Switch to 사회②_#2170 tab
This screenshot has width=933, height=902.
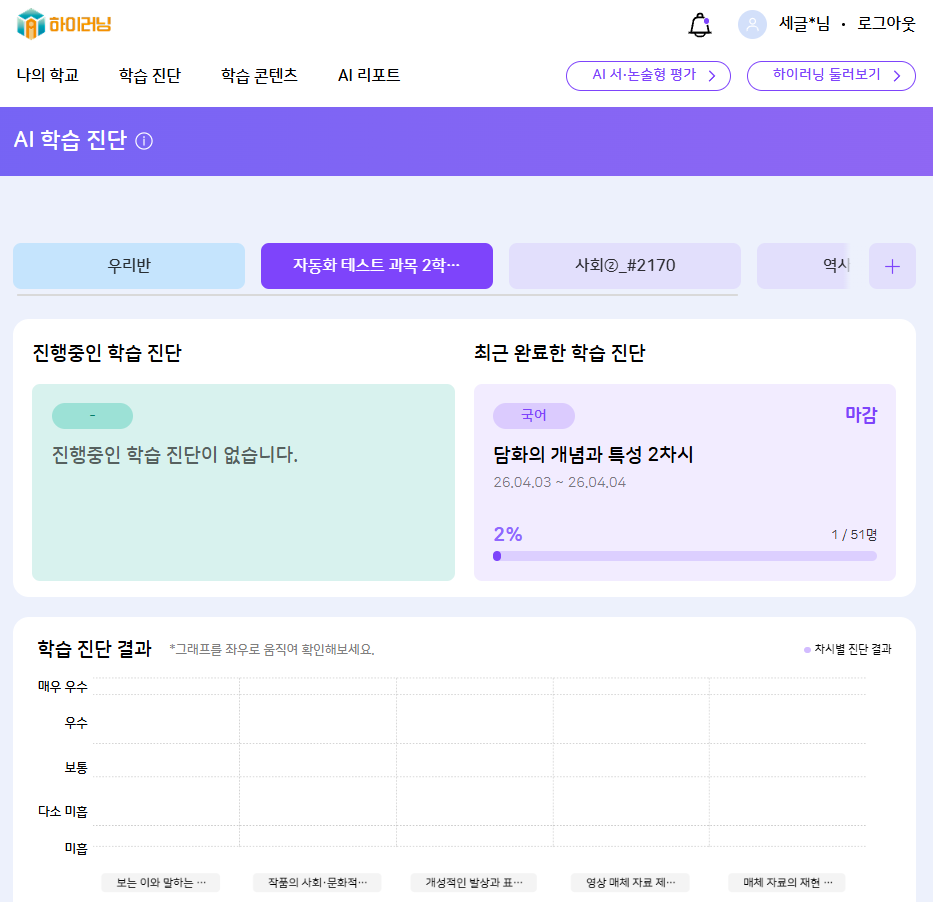pos(625,266)
